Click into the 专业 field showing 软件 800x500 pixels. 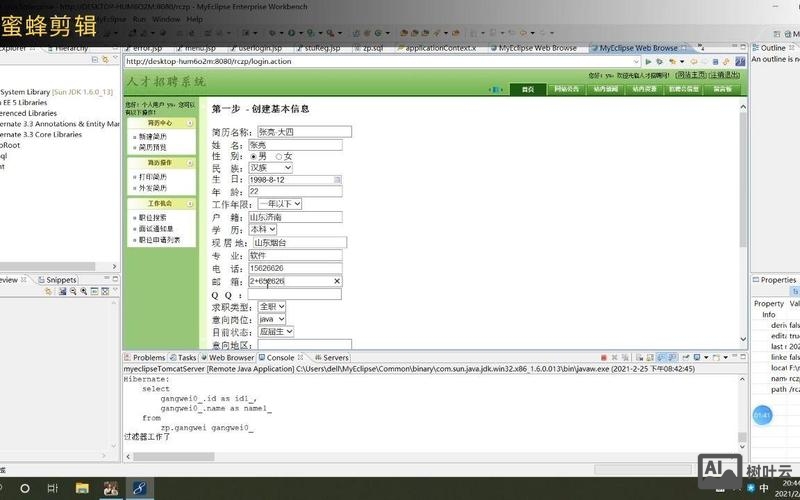295,256
